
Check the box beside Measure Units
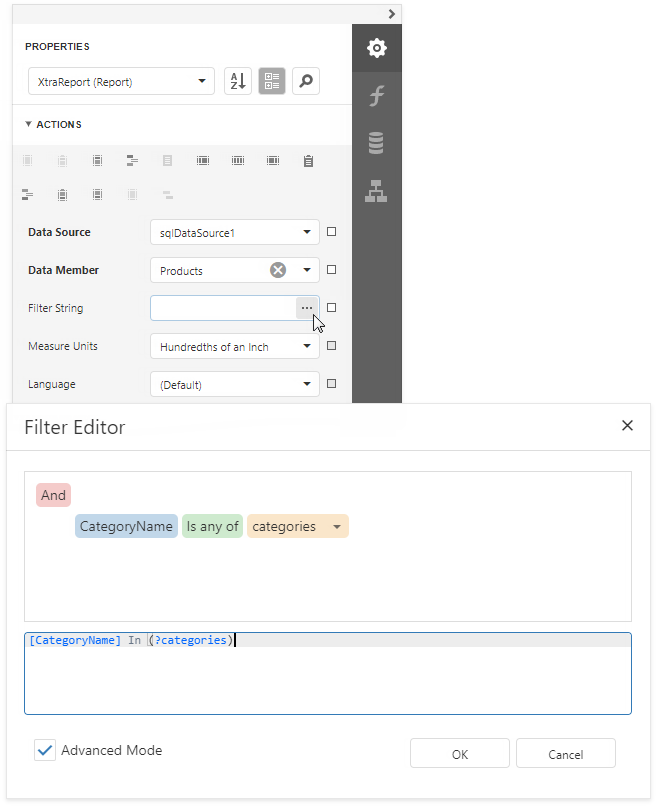(x=331, y=345)
